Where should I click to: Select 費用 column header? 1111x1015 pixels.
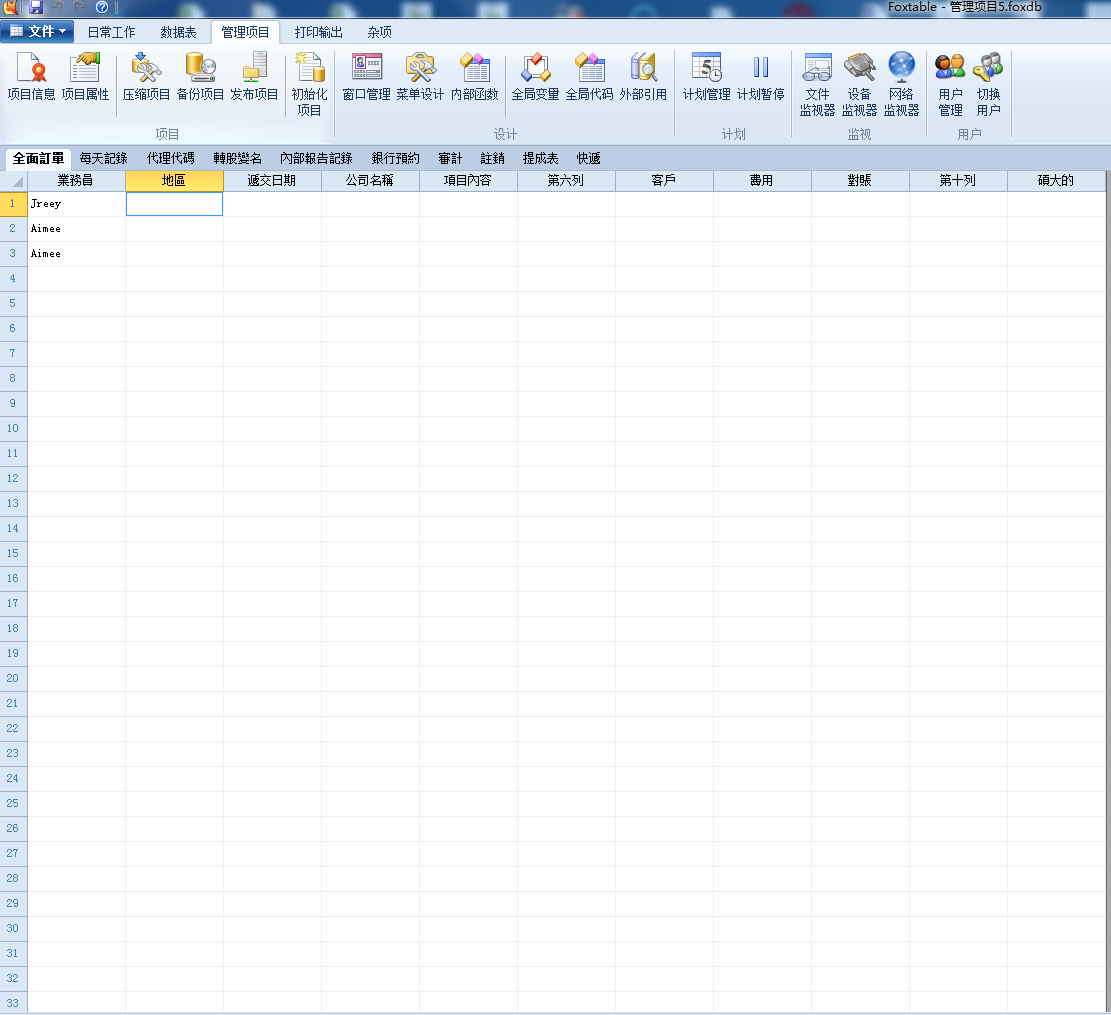[x=762, y=181]
